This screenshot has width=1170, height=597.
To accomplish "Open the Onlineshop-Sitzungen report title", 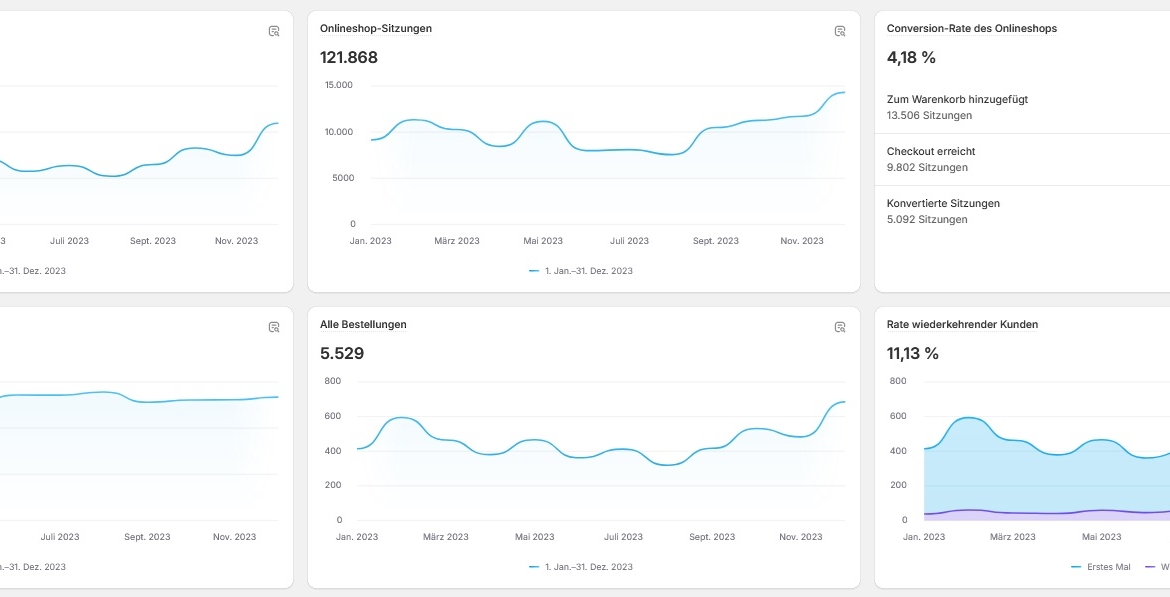I will coord(376,28).
